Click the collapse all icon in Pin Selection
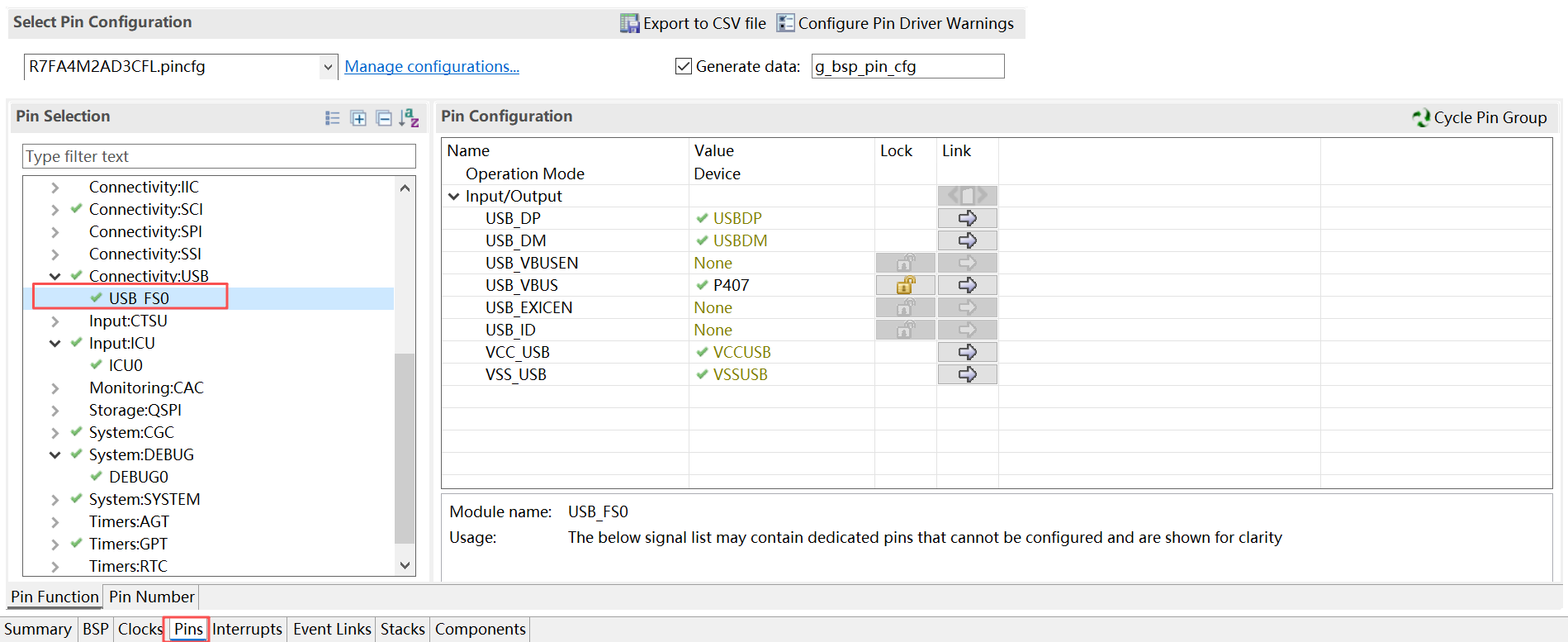This screenshot has width=1568, height=642. (x=384, y=118)
